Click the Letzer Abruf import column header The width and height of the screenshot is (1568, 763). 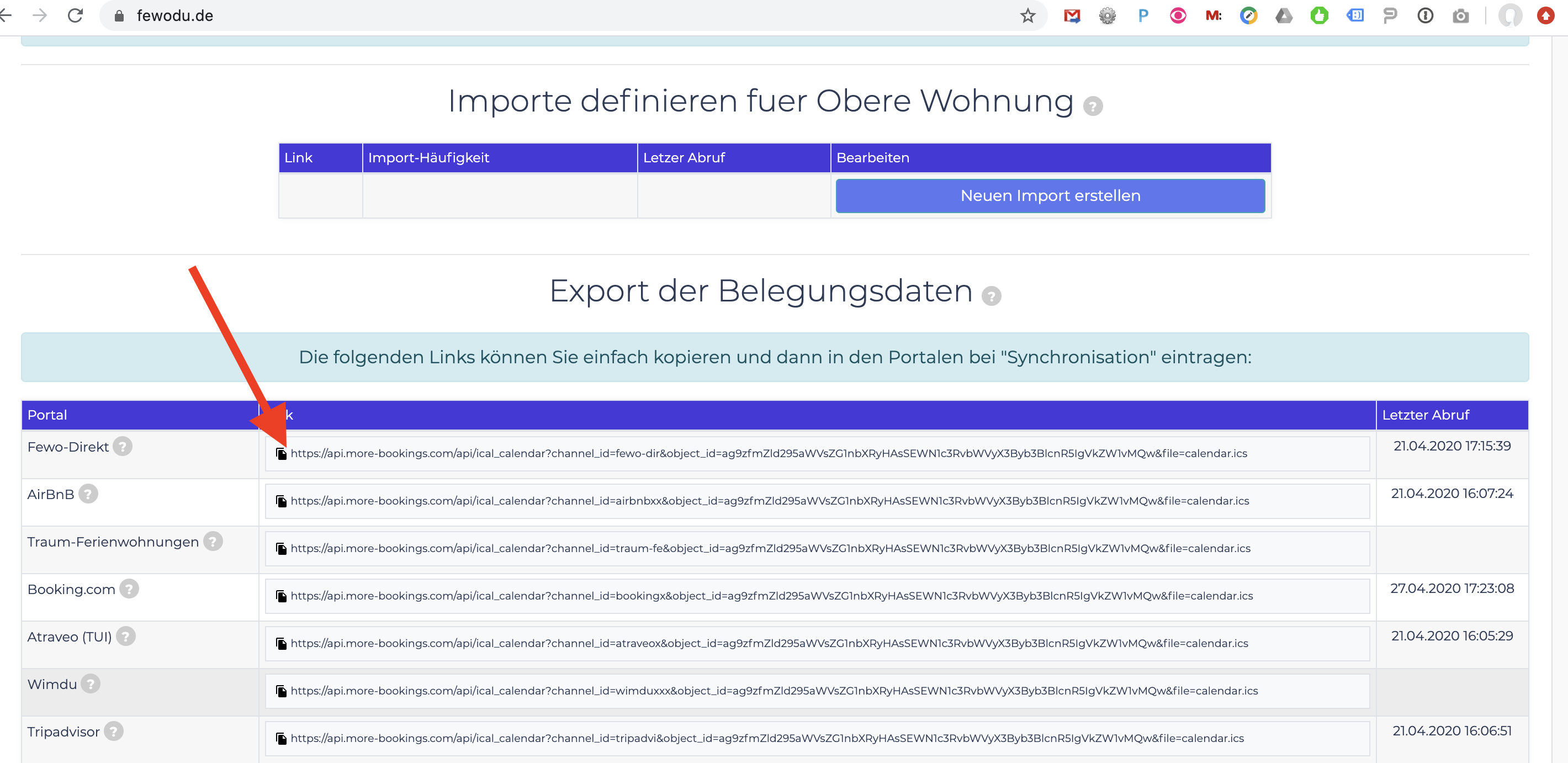[733, 158]
